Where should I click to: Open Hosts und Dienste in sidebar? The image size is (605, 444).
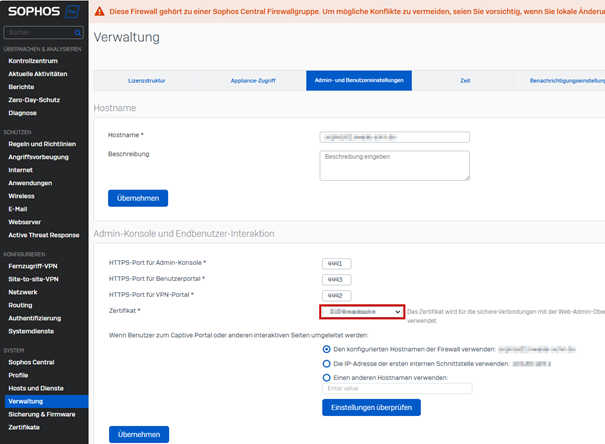click(36, 388)
